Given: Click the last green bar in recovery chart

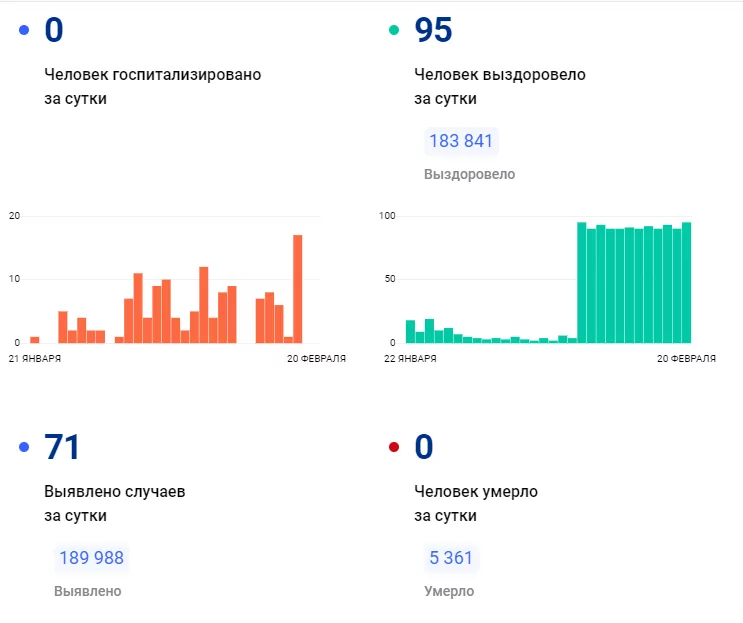Looking at the screenshot, I should [686, 282].
